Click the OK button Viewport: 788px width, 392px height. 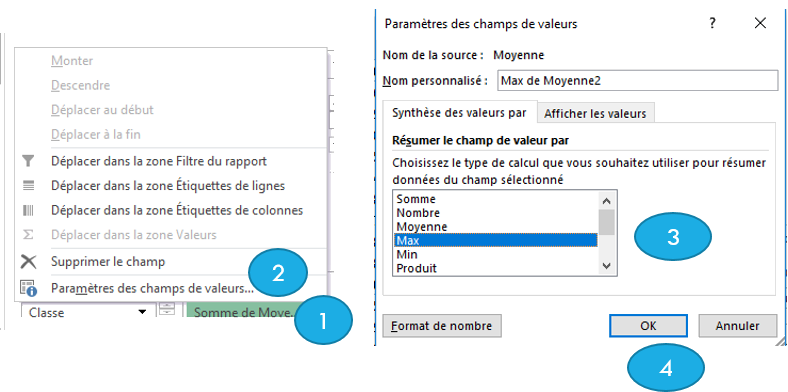pyautogui.click(x=648, y=326)
